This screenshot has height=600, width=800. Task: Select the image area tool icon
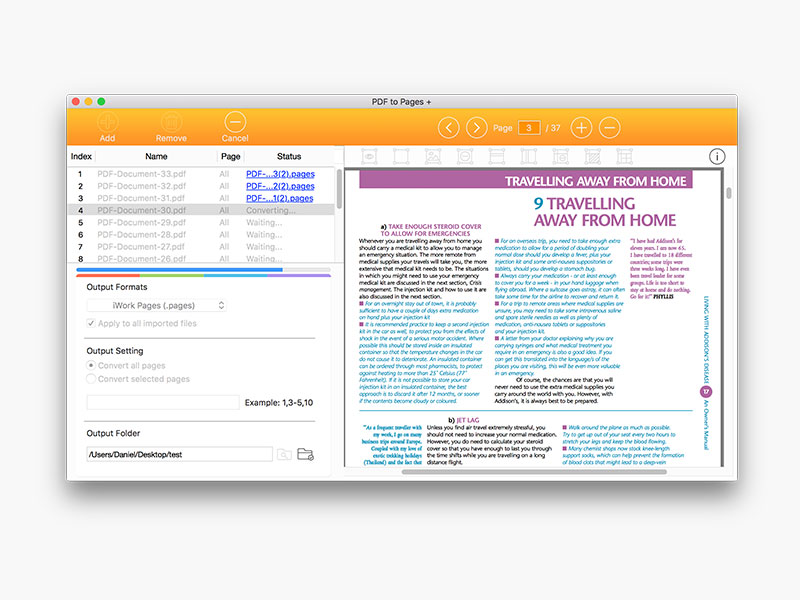click(x=433, y=156)
